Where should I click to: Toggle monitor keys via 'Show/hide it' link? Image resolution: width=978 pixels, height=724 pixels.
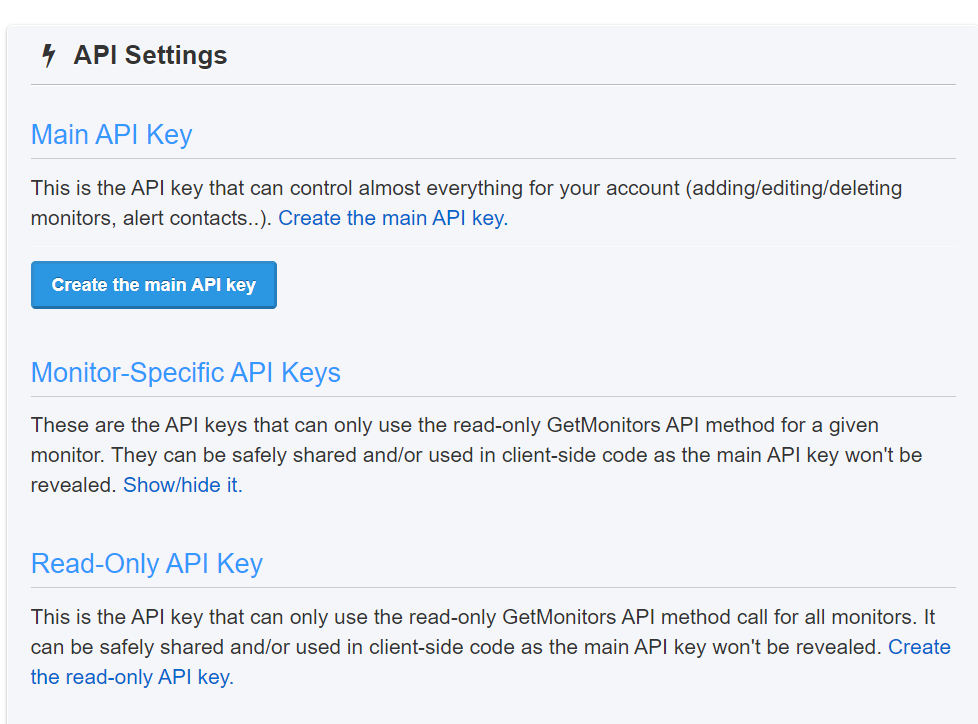(182, 486)
